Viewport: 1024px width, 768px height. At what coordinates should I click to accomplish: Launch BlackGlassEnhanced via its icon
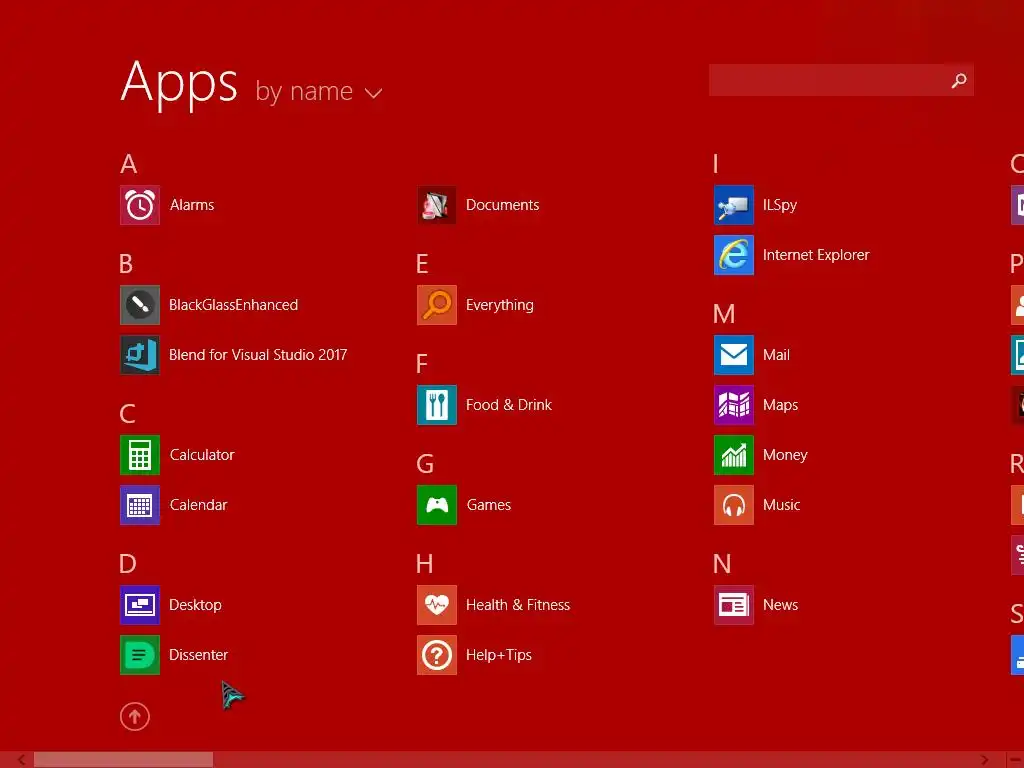click(x=140, y=305)
